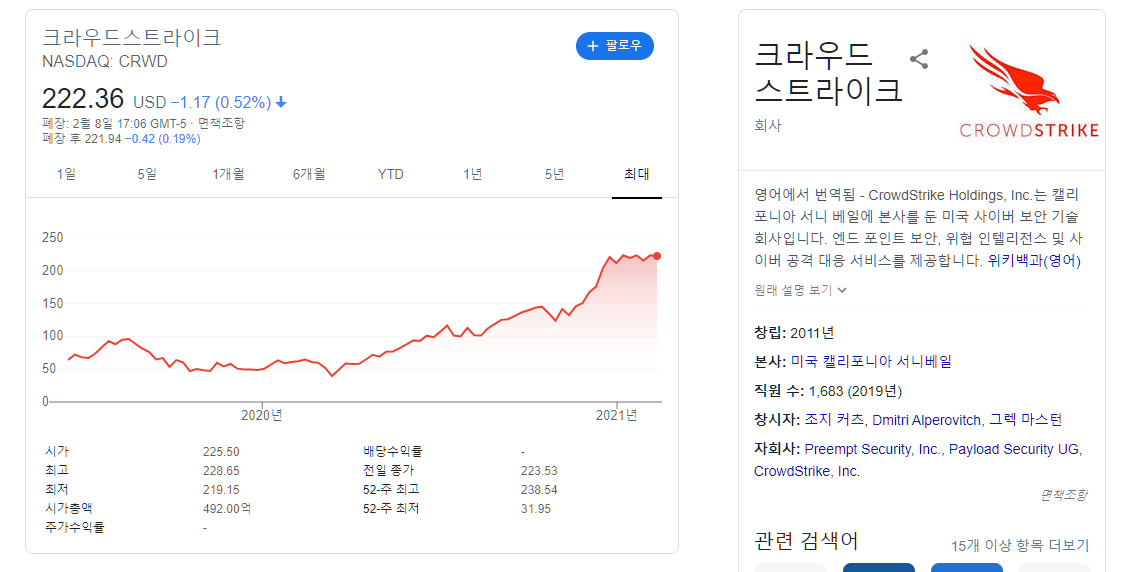Screen dimensions: 1143x572
Task: Select the 5일 chart range tab
Action: (147, 174)
